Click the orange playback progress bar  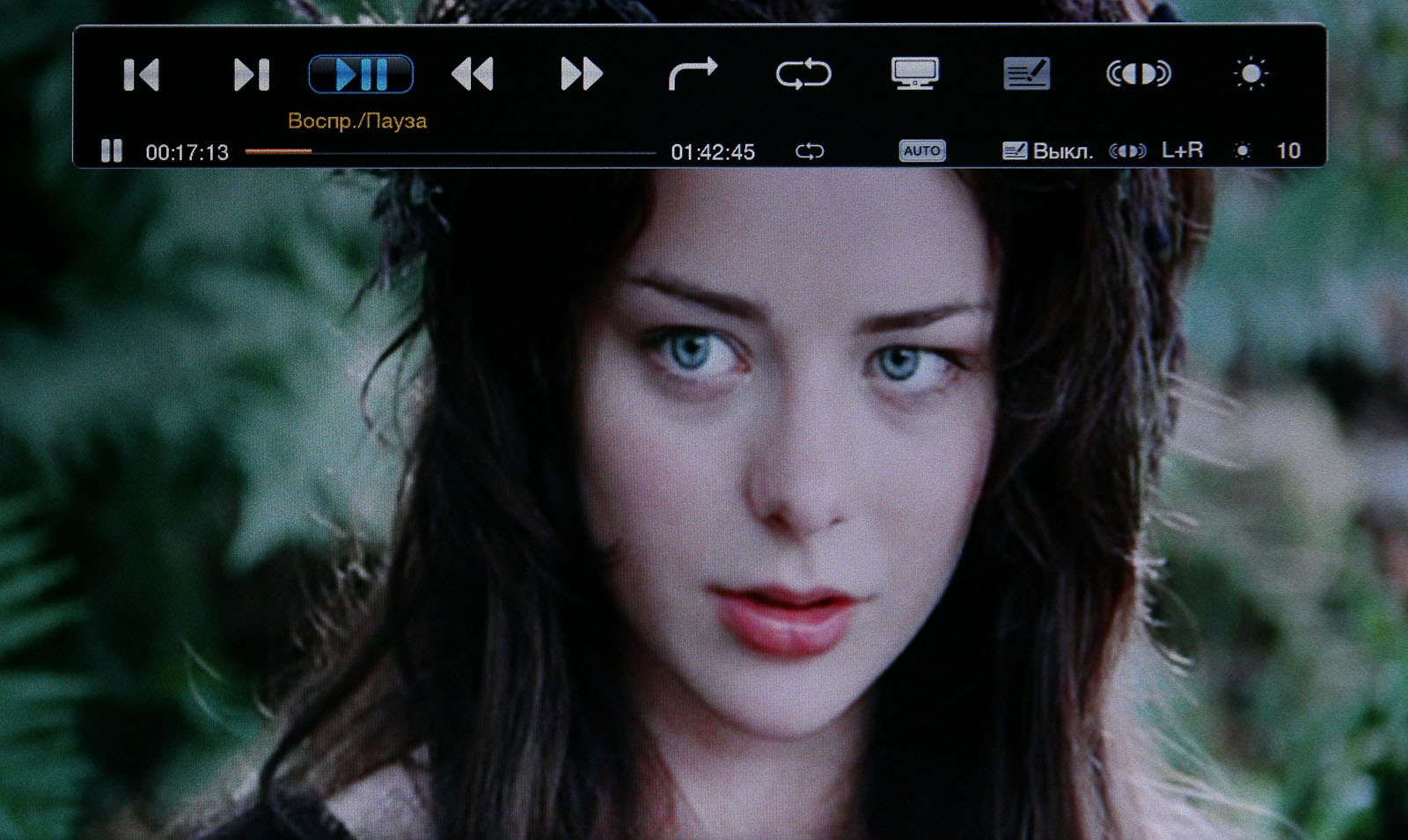point(278,152)
